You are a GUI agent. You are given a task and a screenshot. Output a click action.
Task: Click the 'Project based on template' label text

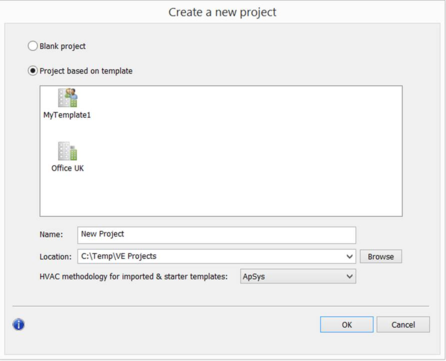pyautogui.click(x=86, y=71)
